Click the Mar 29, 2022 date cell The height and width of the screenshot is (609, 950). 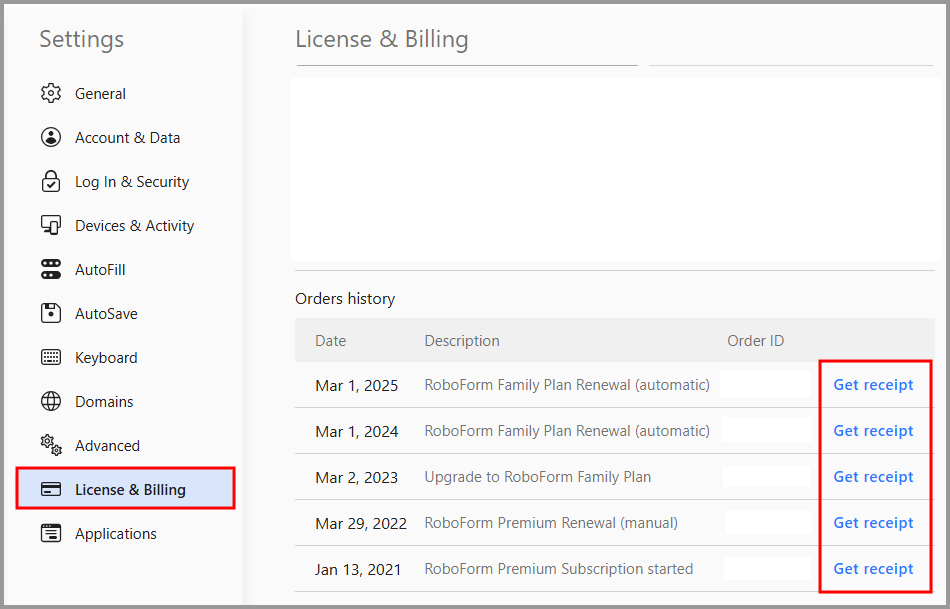click(360, 524)
